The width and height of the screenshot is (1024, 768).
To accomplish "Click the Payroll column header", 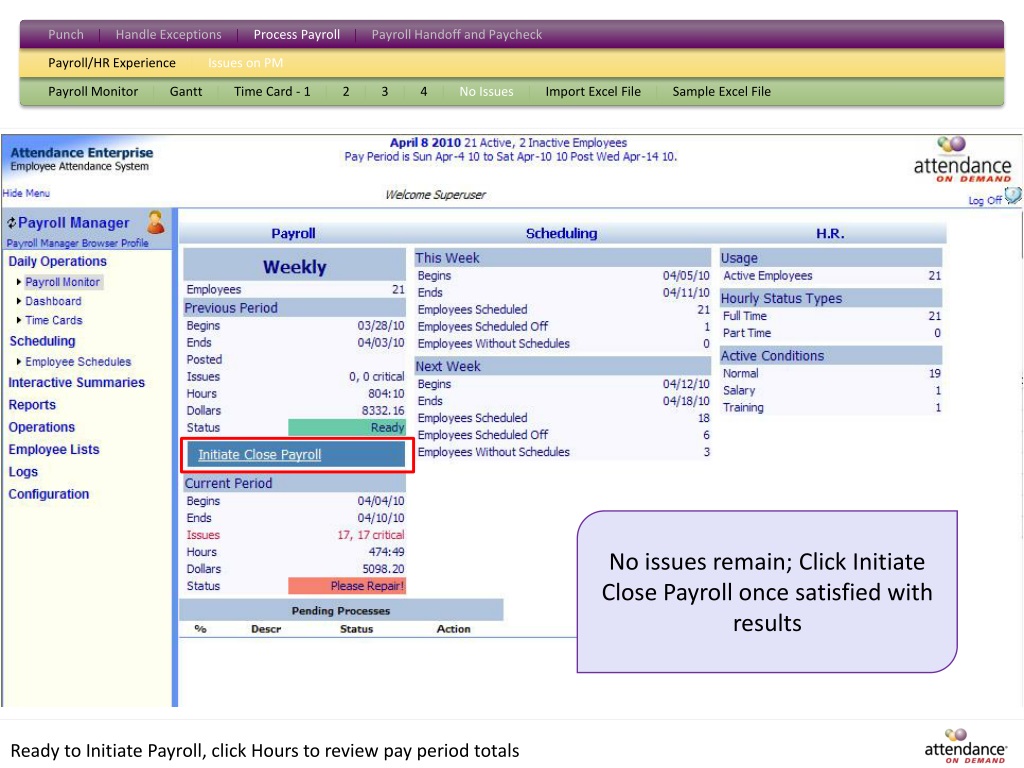I will (293, 233).
